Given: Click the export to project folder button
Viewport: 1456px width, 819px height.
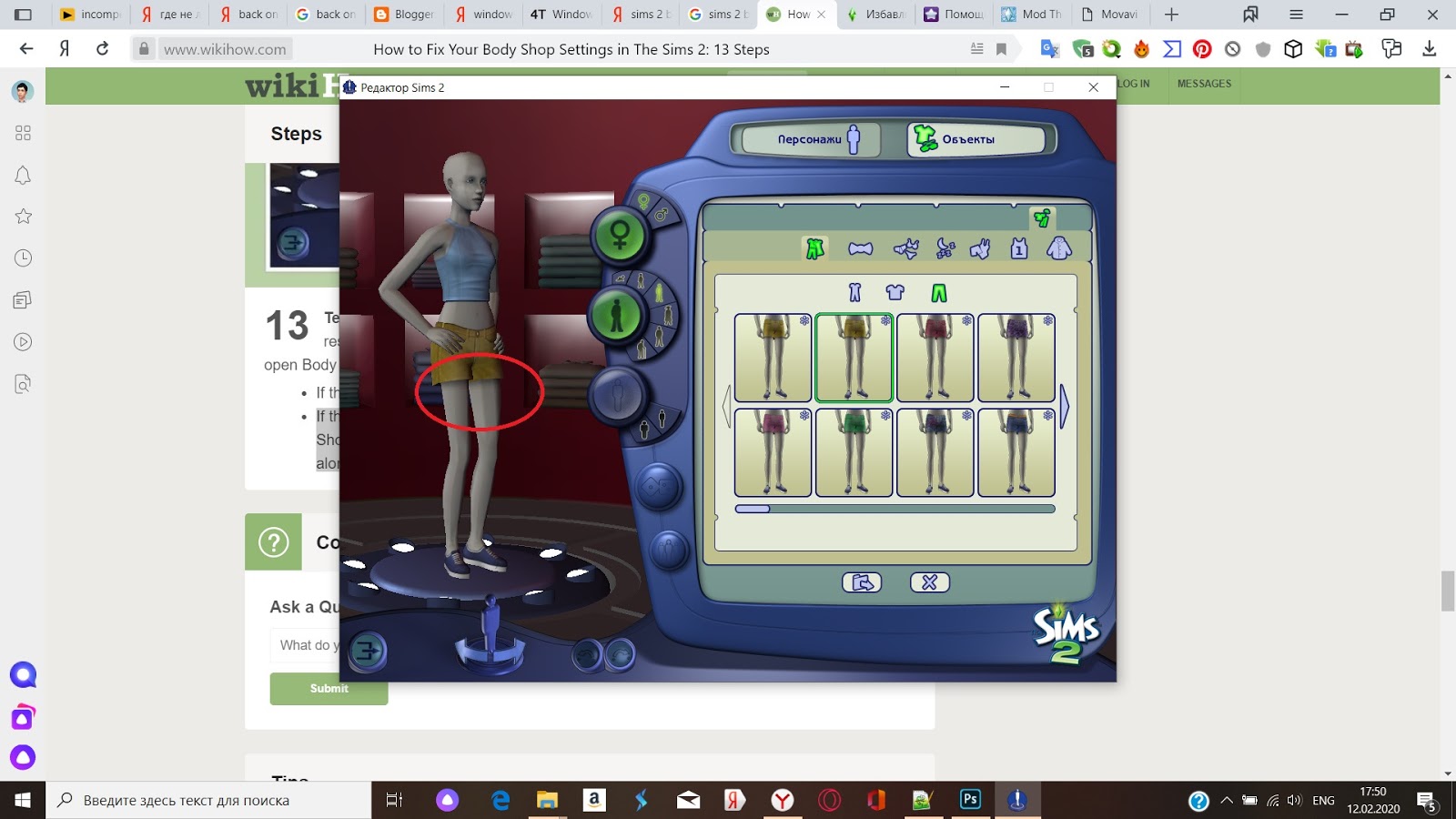Looking at the screenshot, I should (862, 582).
